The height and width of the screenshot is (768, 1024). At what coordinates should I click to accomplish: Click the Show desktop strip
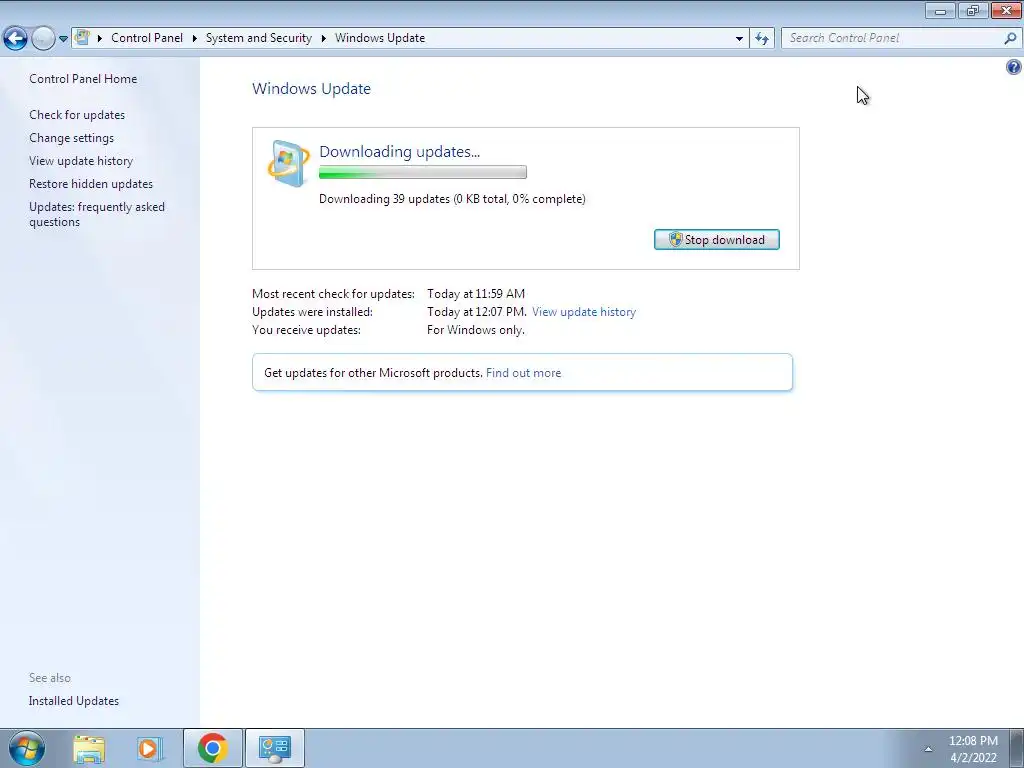point(1017,748)
